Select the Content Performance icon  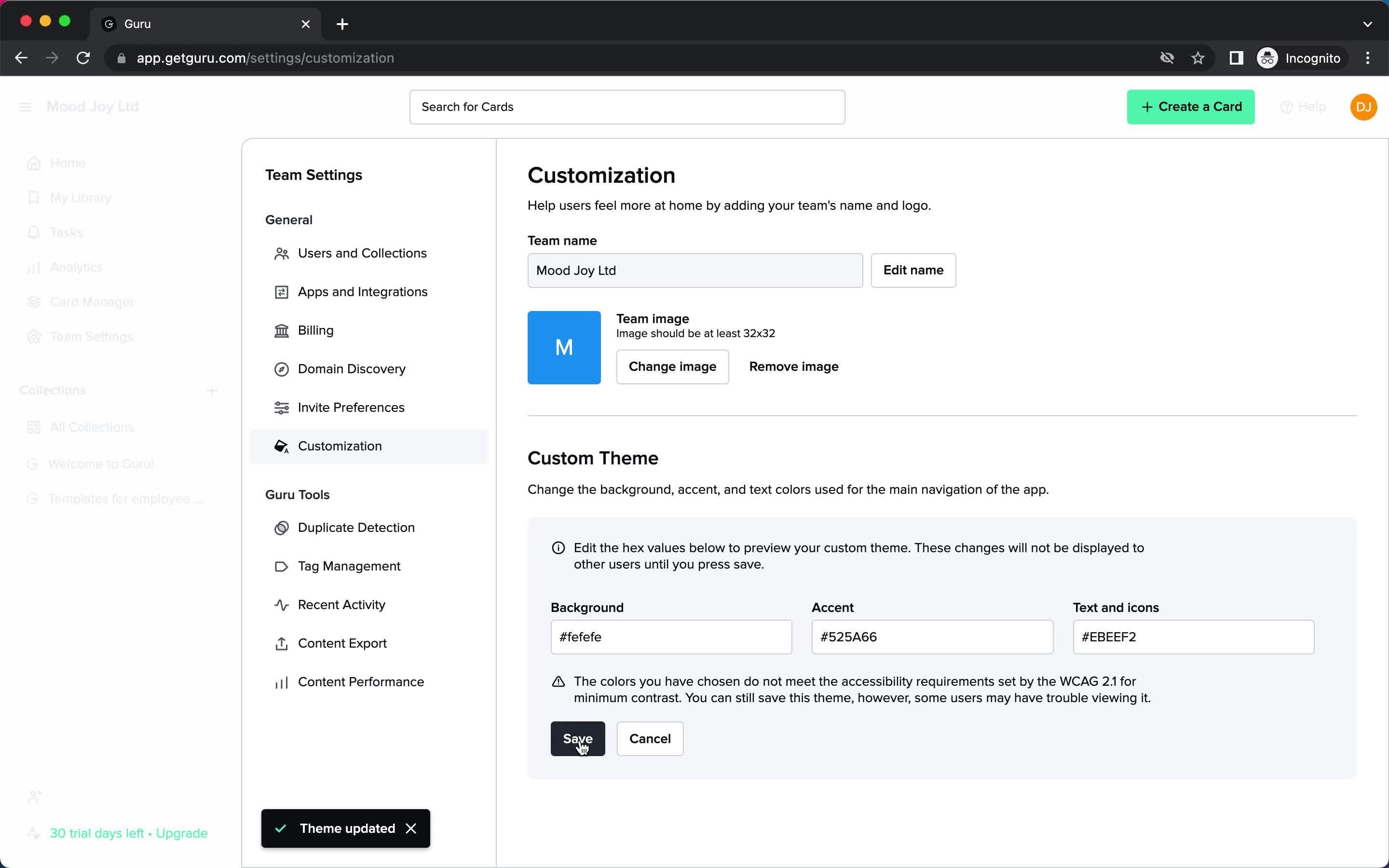281,682
